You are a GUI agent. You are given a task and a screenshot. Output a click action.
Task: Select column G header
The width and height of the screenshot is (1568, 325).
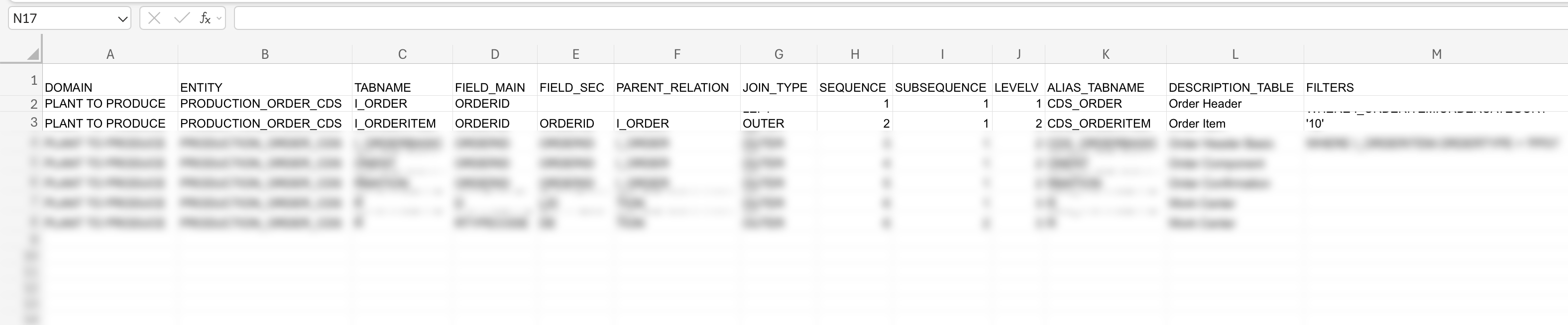tap(779, 54)
